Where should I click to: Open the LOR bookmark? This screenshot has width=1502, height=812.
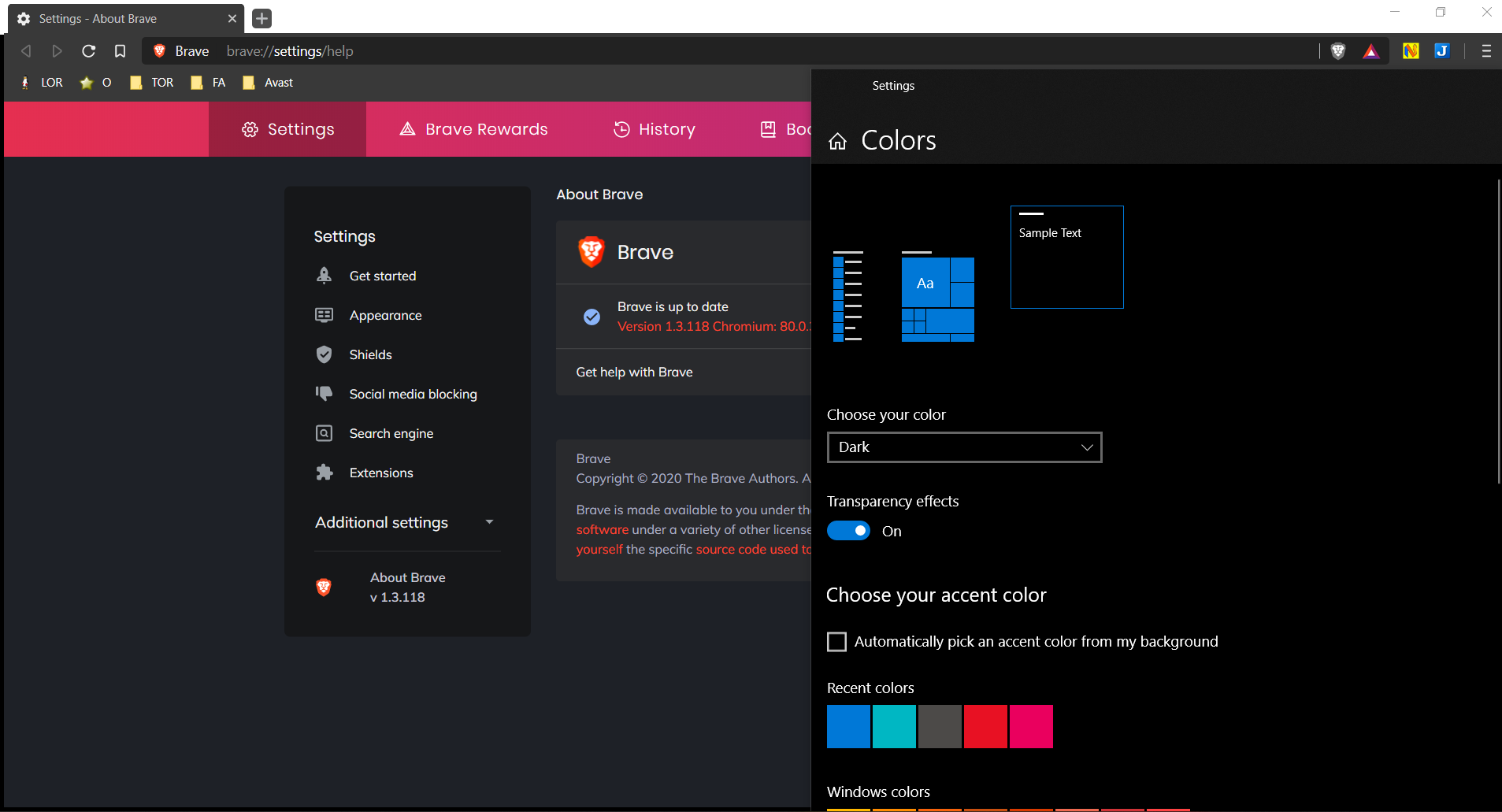coord(43,83)
